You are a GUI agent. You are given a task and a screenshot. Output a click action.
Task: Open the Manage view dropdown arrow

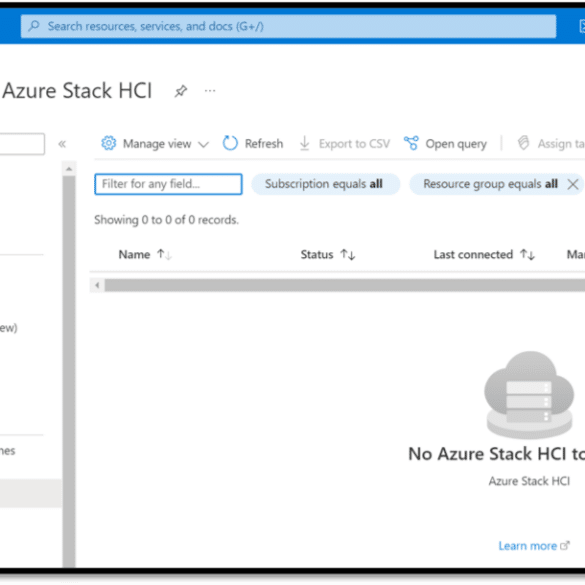[203, 144]
